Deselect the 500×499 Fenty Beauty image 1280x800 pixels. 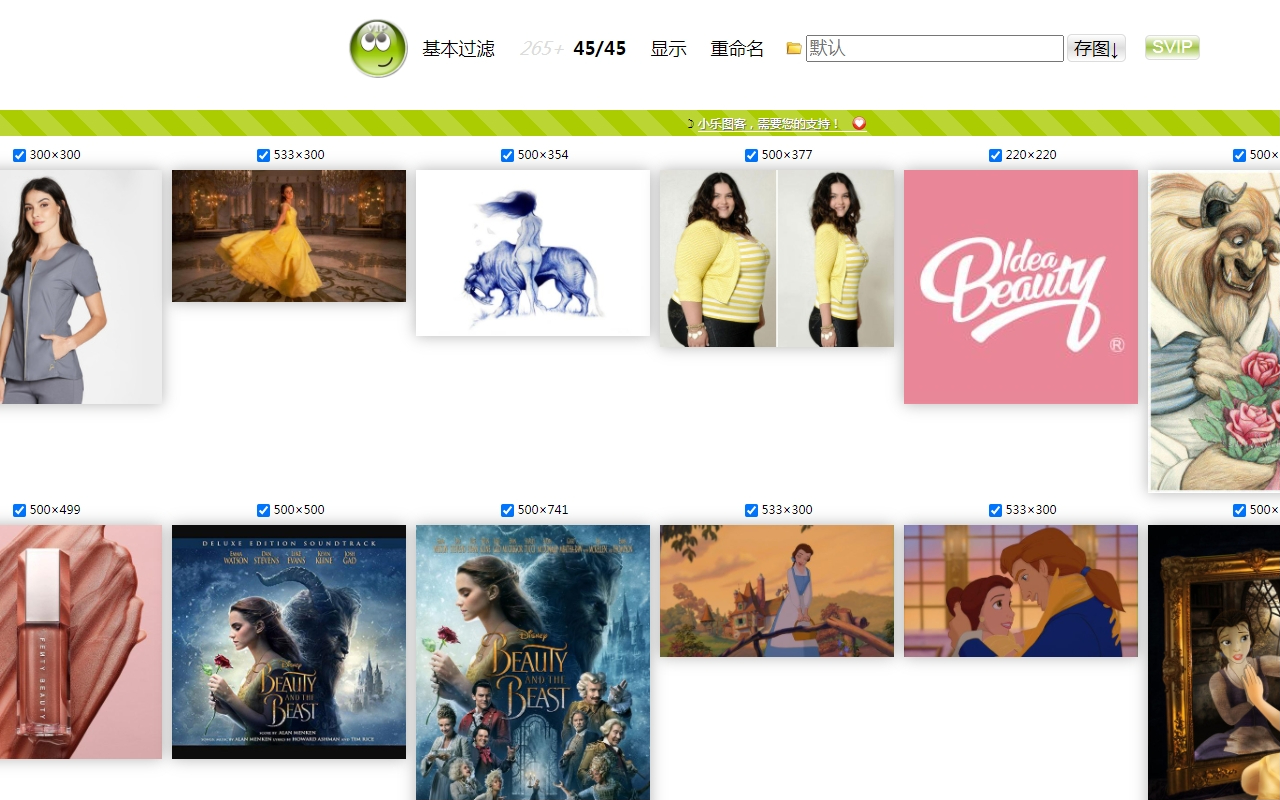point(18,510)
